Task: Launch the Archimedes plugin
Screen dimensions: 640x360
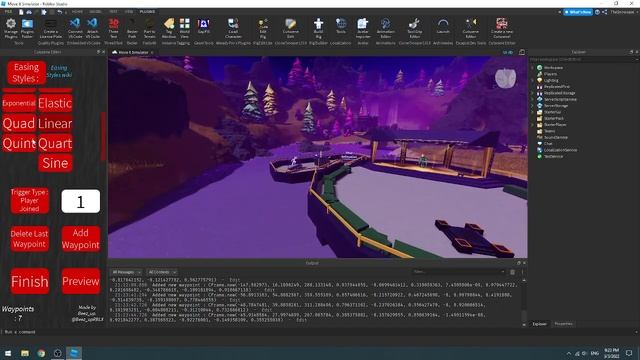Action: tap(443, 27)
